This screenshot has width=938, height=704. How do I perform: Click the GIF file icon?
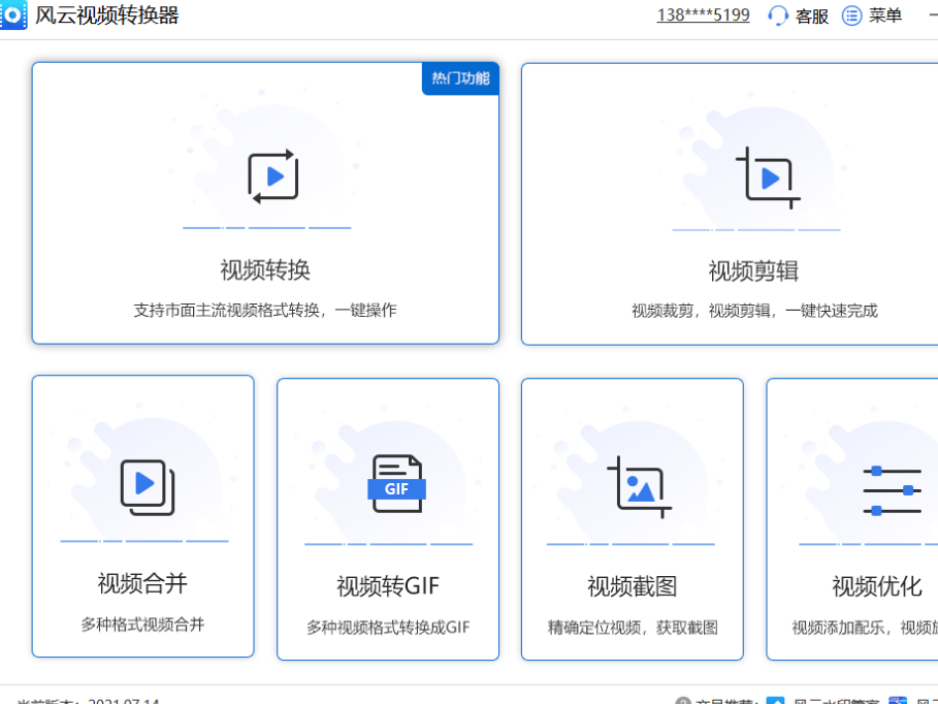397,483
